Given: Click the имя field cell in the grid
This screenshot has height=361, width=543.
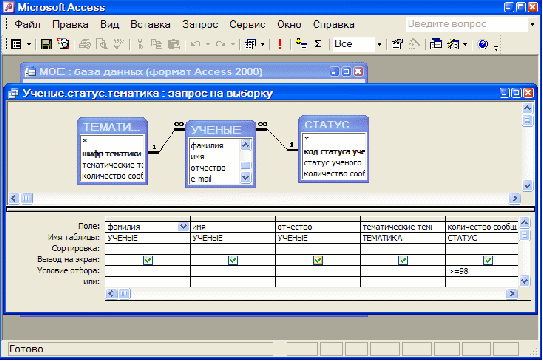Looking at the screenshot, I should (233, 227).
